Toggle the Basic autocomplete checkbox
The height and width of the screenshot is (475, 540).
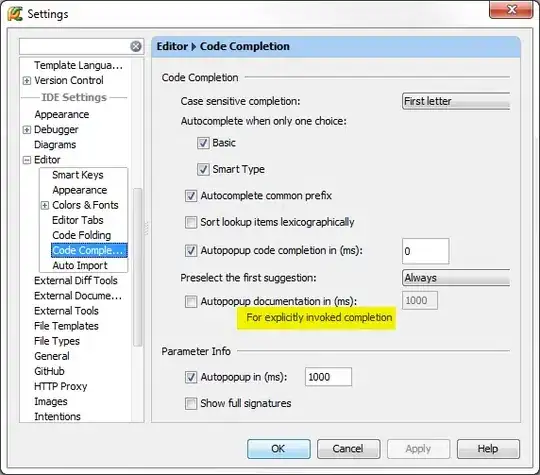pyautogui.click(x=203, y=143)
